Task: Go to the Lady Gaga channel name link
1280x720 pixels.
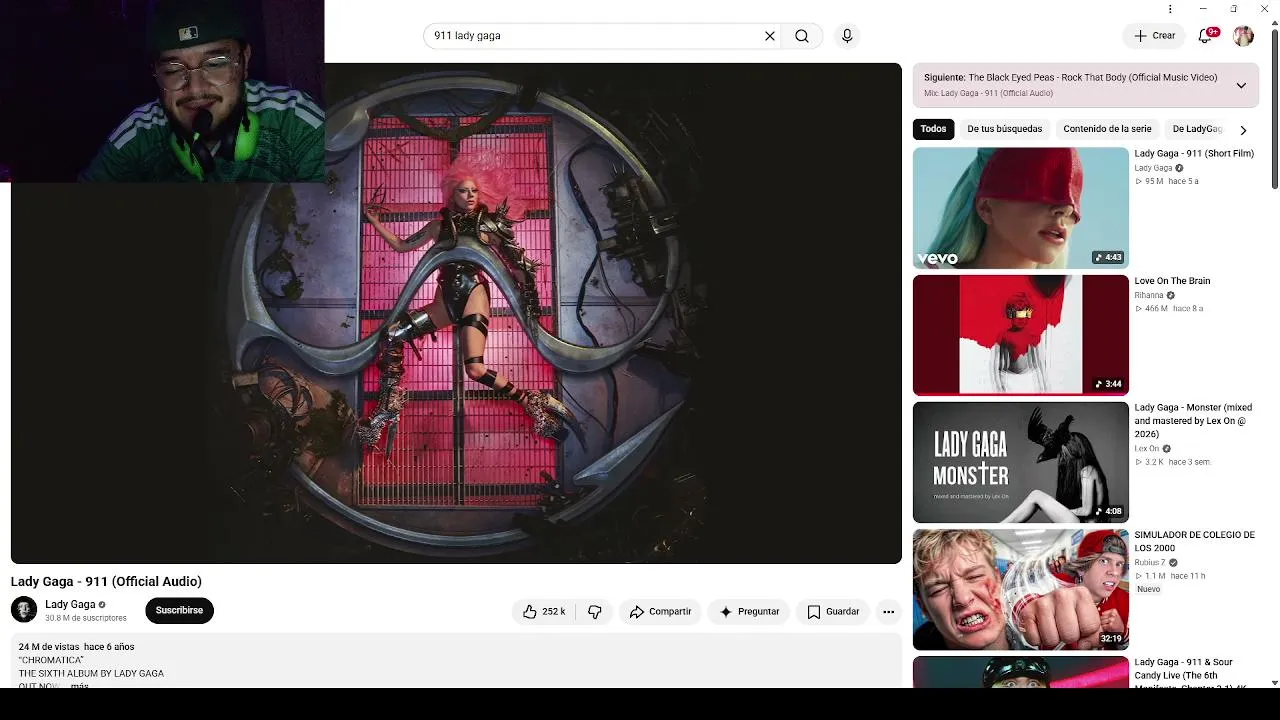Action: (70, 604)
